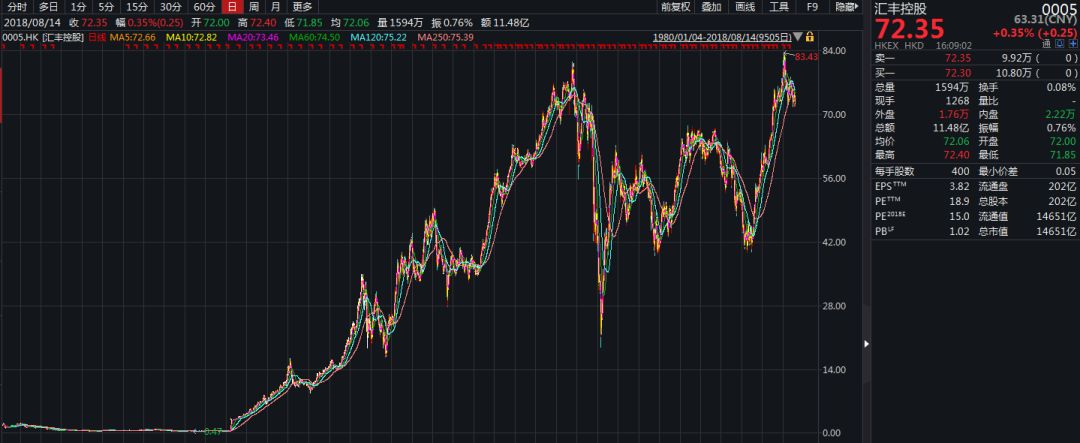Click the MA60:74.50 indicator label
This screenshot has height=443, width=1080.
click(x=315, y=37)
